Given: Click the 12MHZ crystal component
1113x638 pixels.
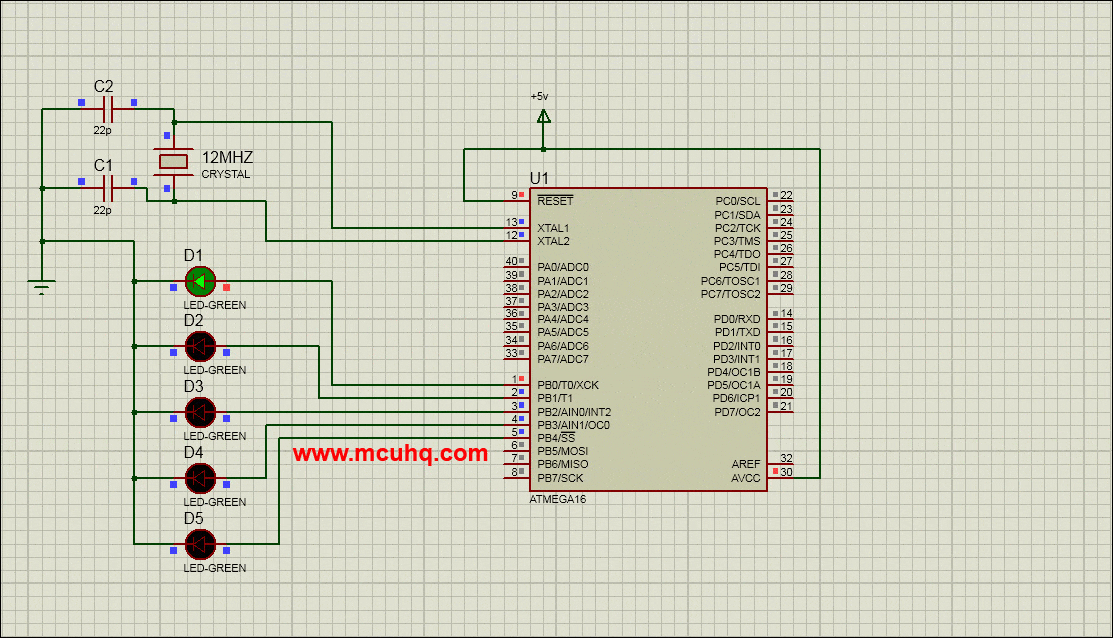Looking at the screenshot, I should tap(172, 160).
